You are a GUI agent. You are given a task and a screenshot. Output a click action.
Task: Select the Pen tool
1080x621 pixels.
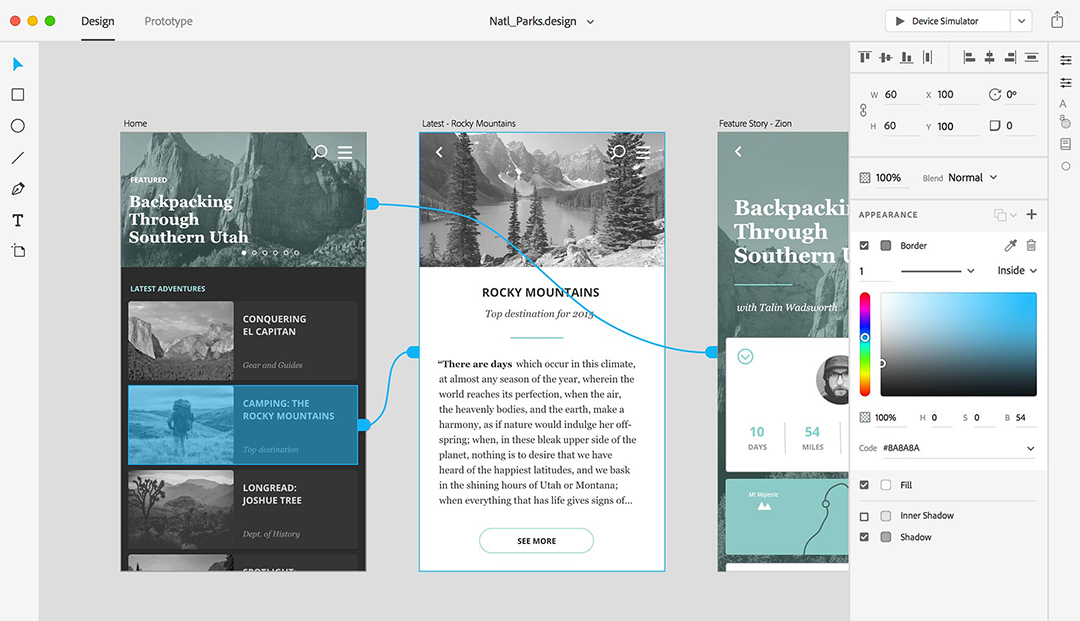18,189
